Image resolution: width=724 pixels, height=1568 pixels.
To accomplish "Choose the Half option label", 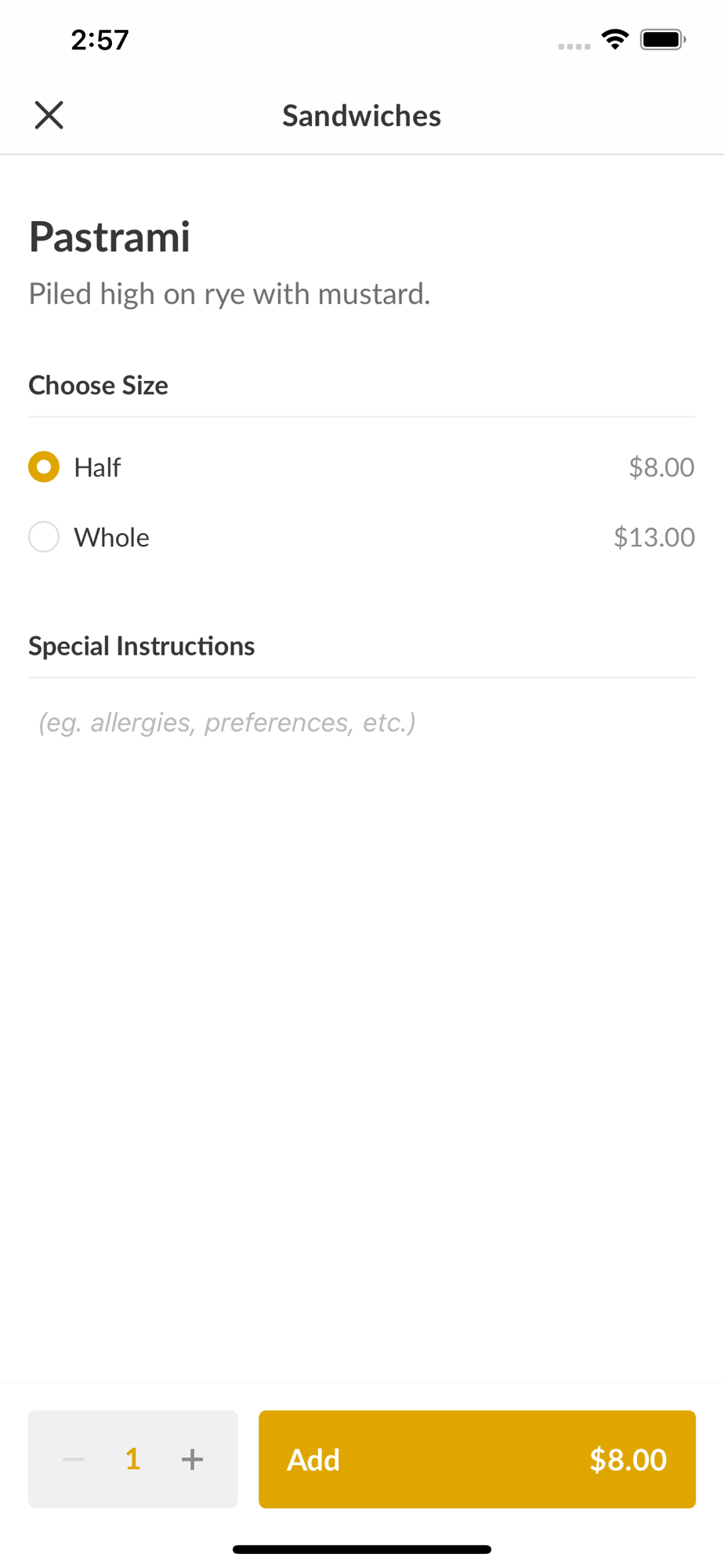I will (x=97, y=466).
